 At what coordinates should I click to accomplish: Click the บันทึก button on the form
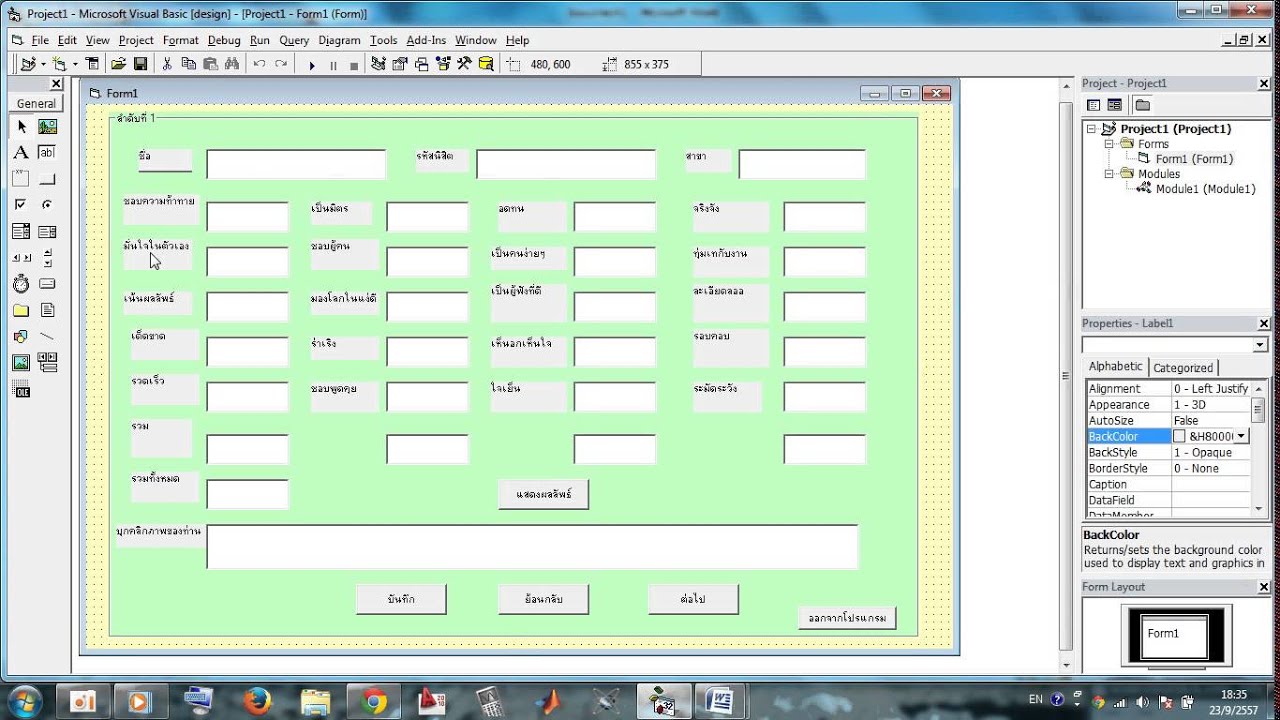tap(401, 599)
